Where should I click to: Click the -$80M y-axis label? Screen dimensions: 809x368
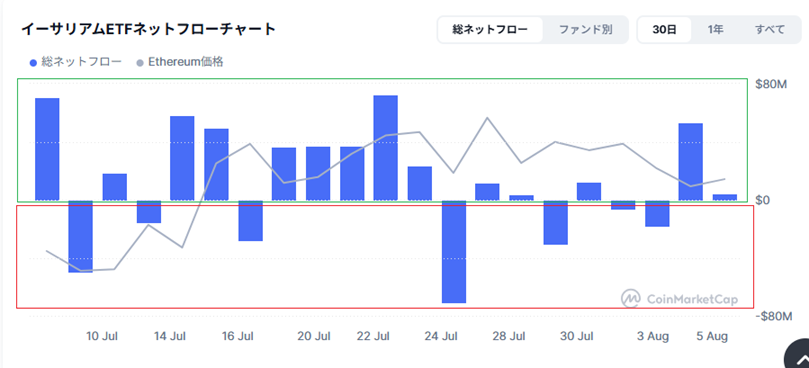point(773,316)
